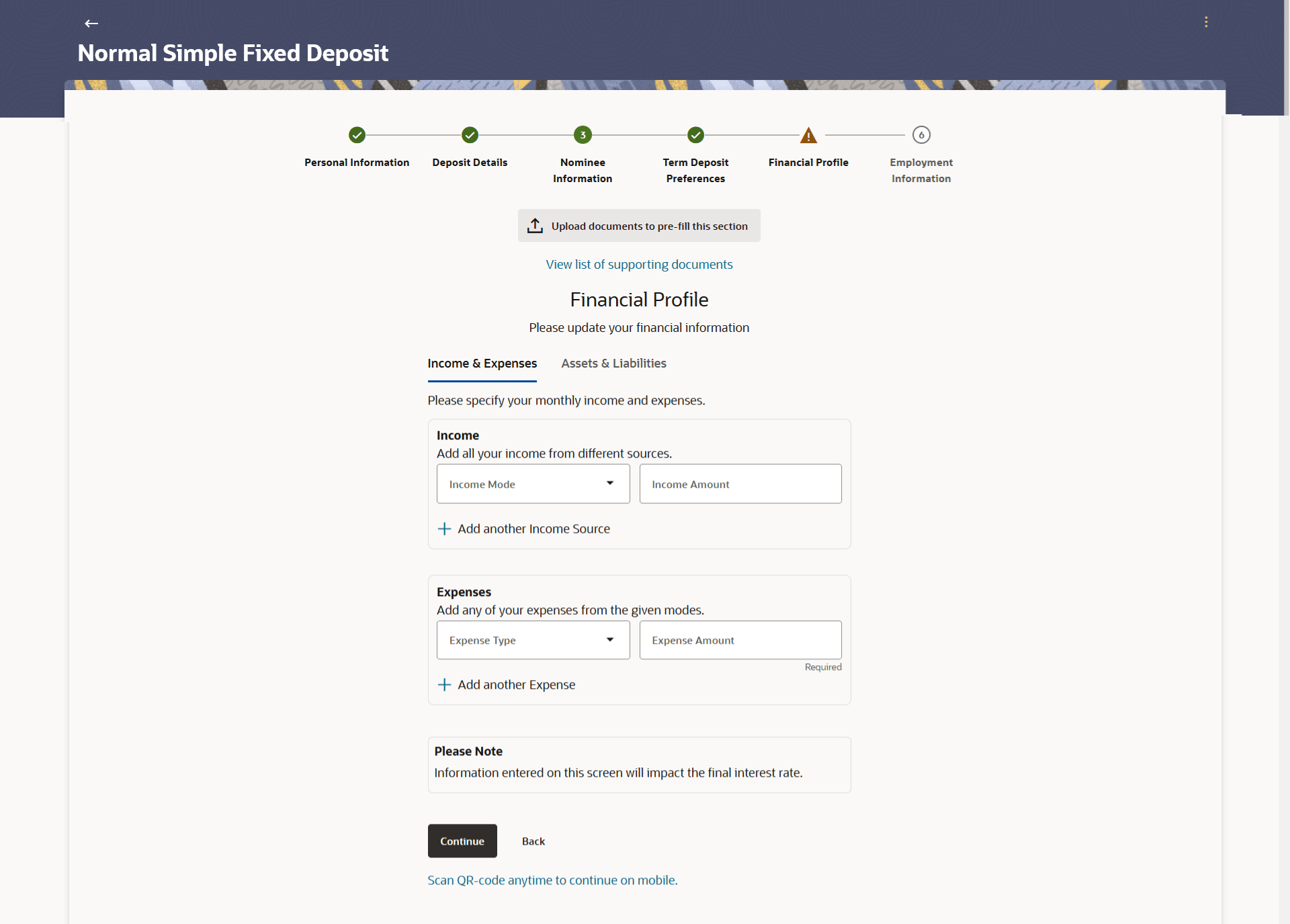The image size is (1290, 924).
Task: Click the plus icon for another Income Source
Action: [444, 529]
